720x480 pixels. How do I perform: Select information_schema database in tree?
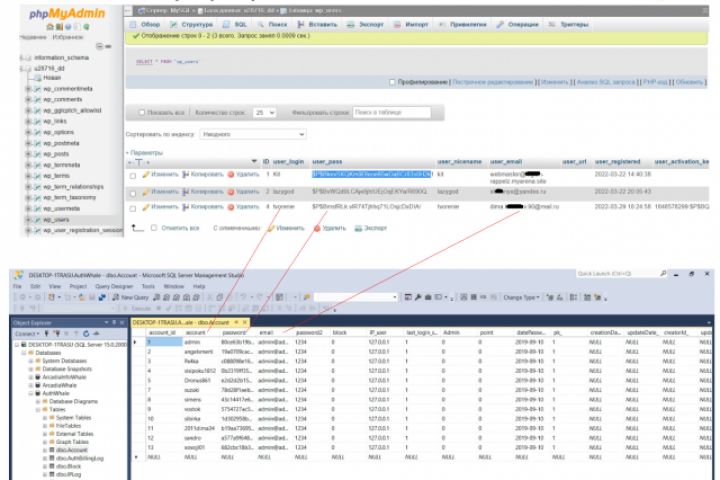click(62, 58)
